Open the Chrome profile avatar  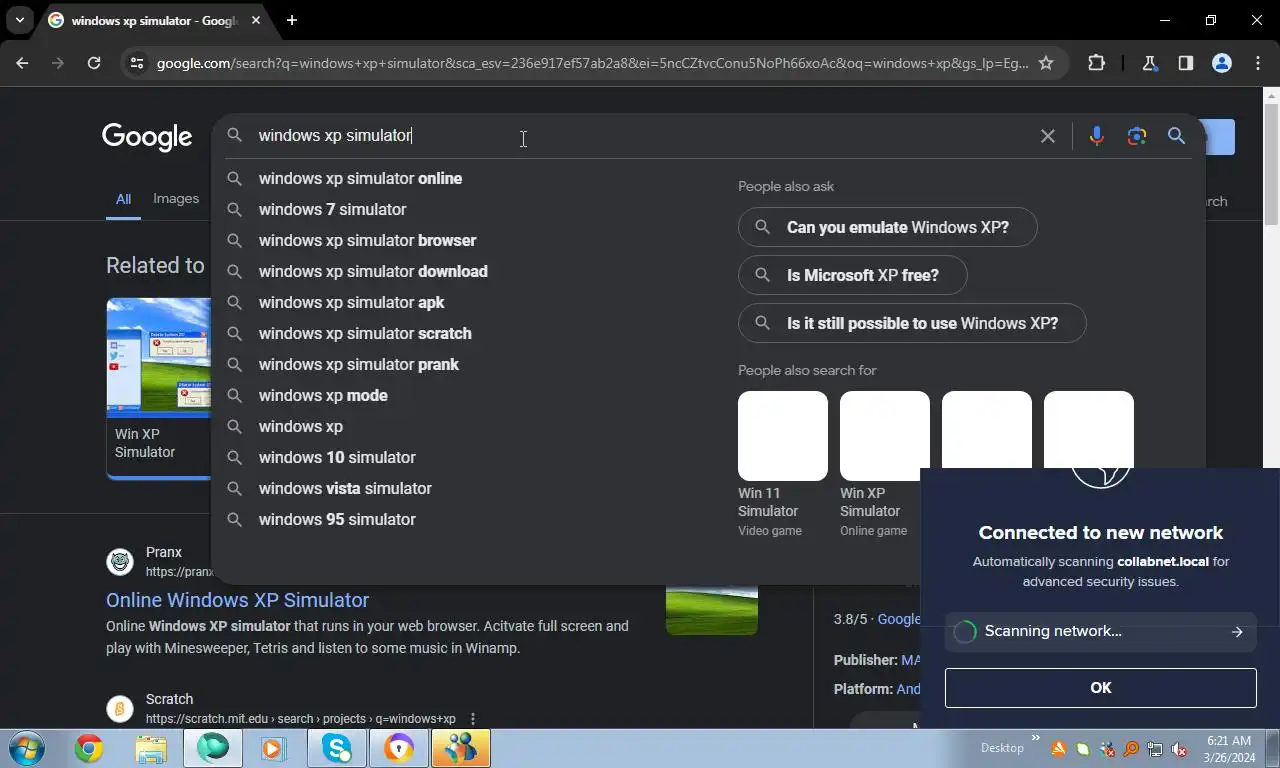(1221, 63)
